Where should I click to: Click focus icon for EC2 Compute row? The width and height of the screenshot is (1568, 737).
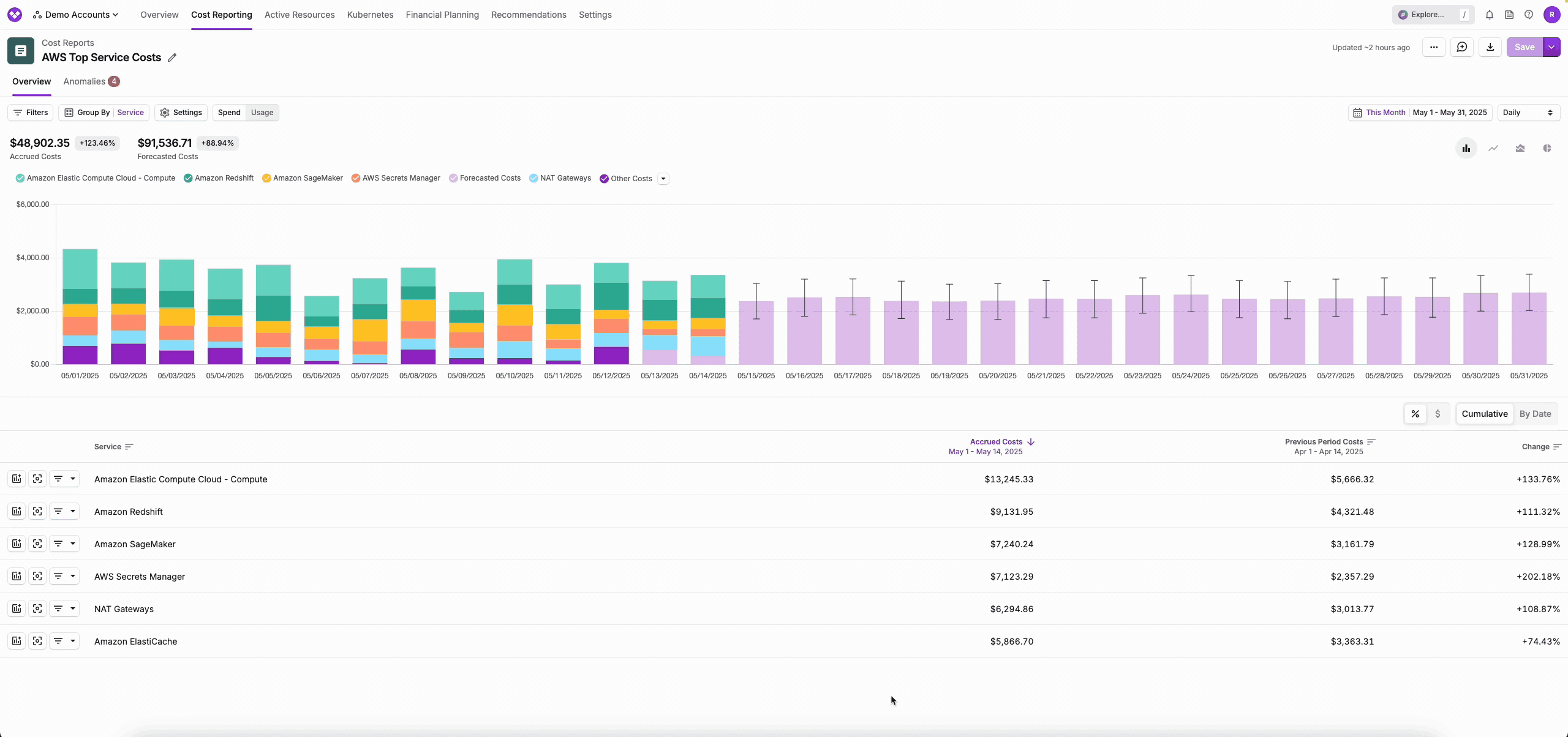click(37, 479)
